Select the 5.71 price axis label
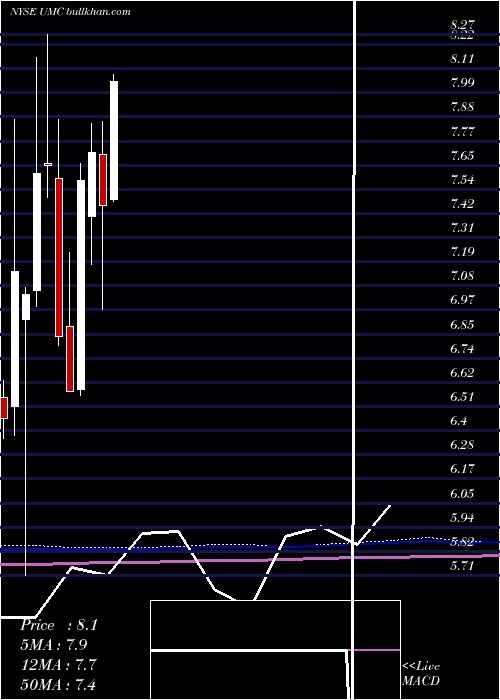 click(x=462, y=566)
